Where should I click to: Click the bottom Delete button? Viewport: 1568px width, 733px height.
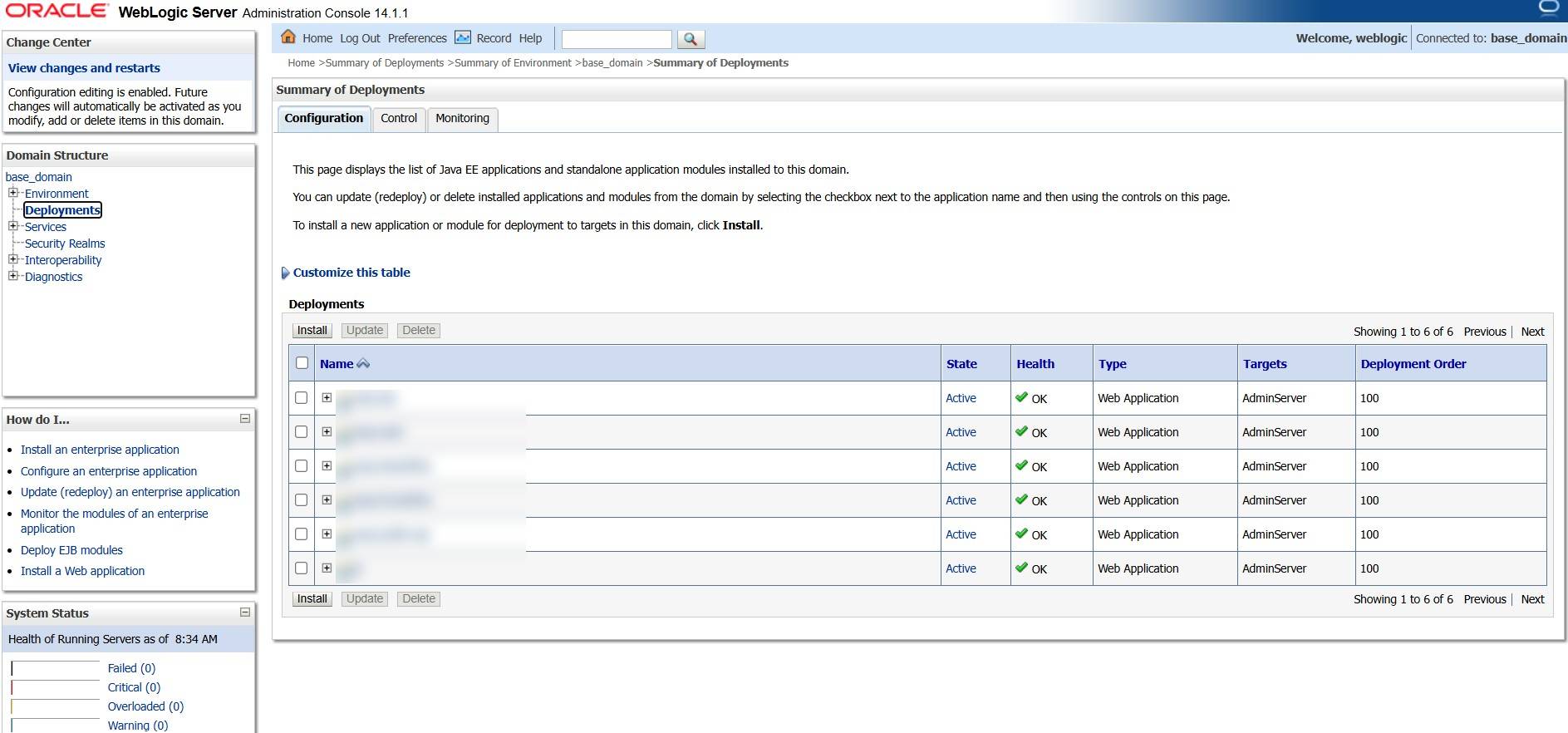(x=419, y=599)
